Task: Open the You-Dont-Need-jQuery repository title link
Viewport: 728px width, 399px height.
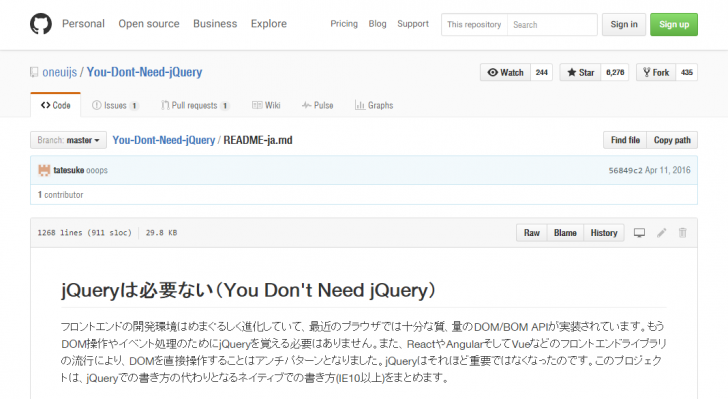Action: [144, 72]
